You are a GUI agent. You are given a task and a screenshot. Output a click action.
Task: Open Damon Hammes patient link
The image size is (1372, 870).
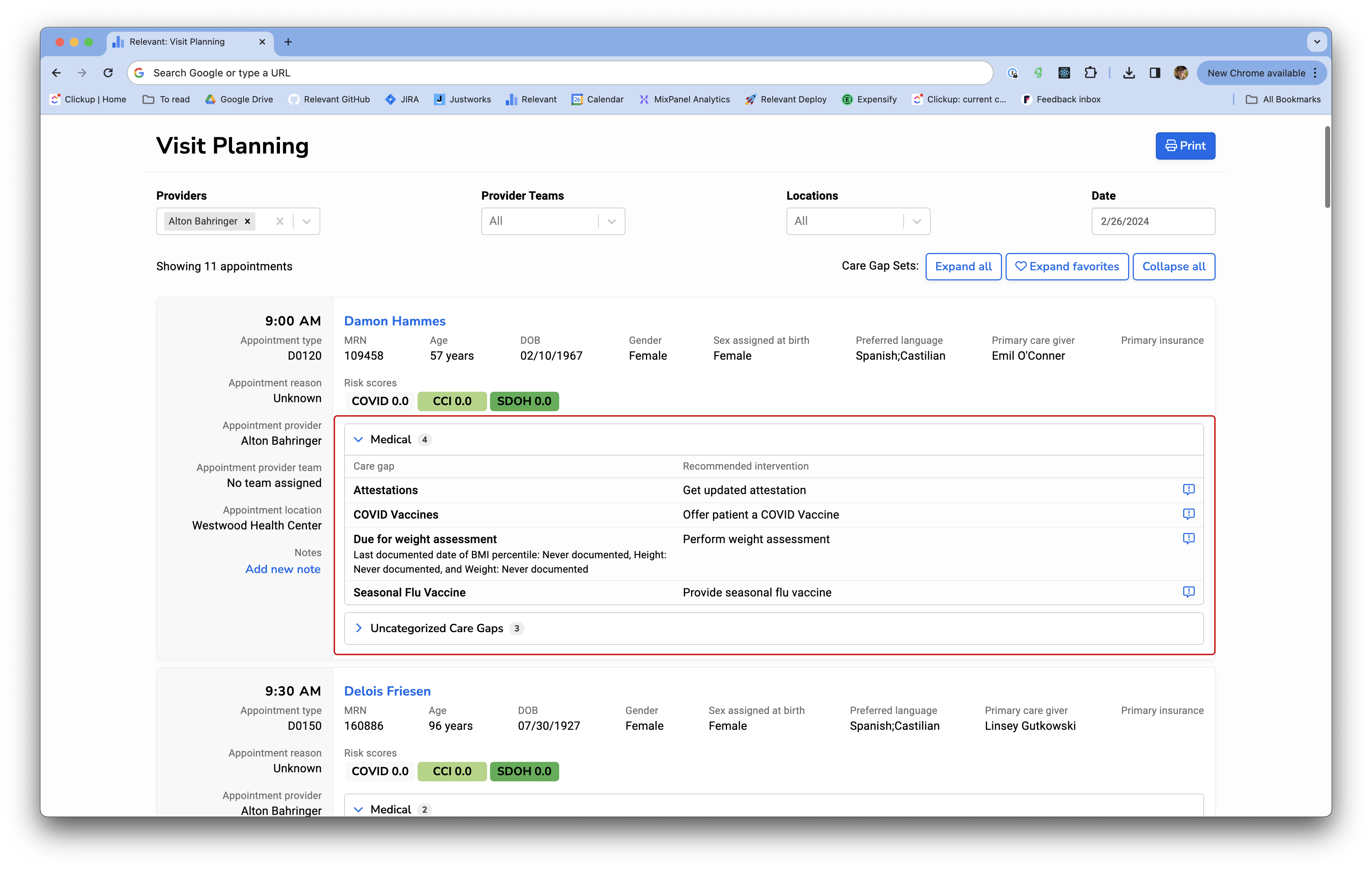(394, 321)
